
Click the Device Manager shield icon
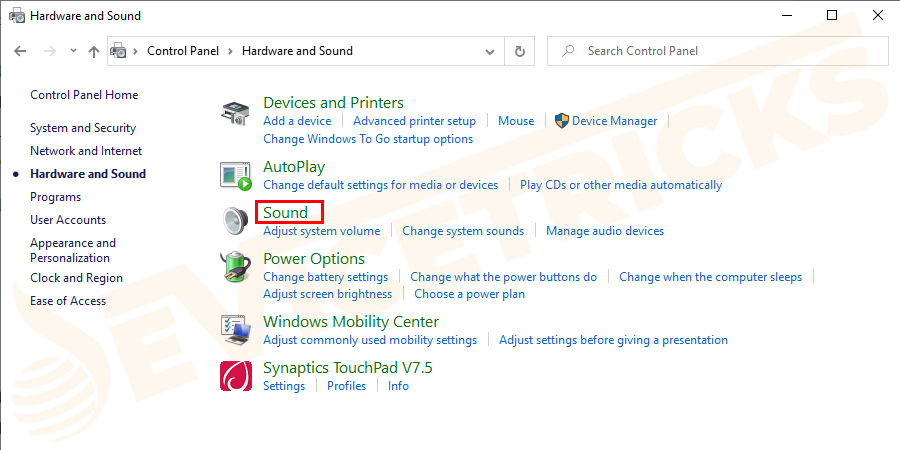coord(562,121)
